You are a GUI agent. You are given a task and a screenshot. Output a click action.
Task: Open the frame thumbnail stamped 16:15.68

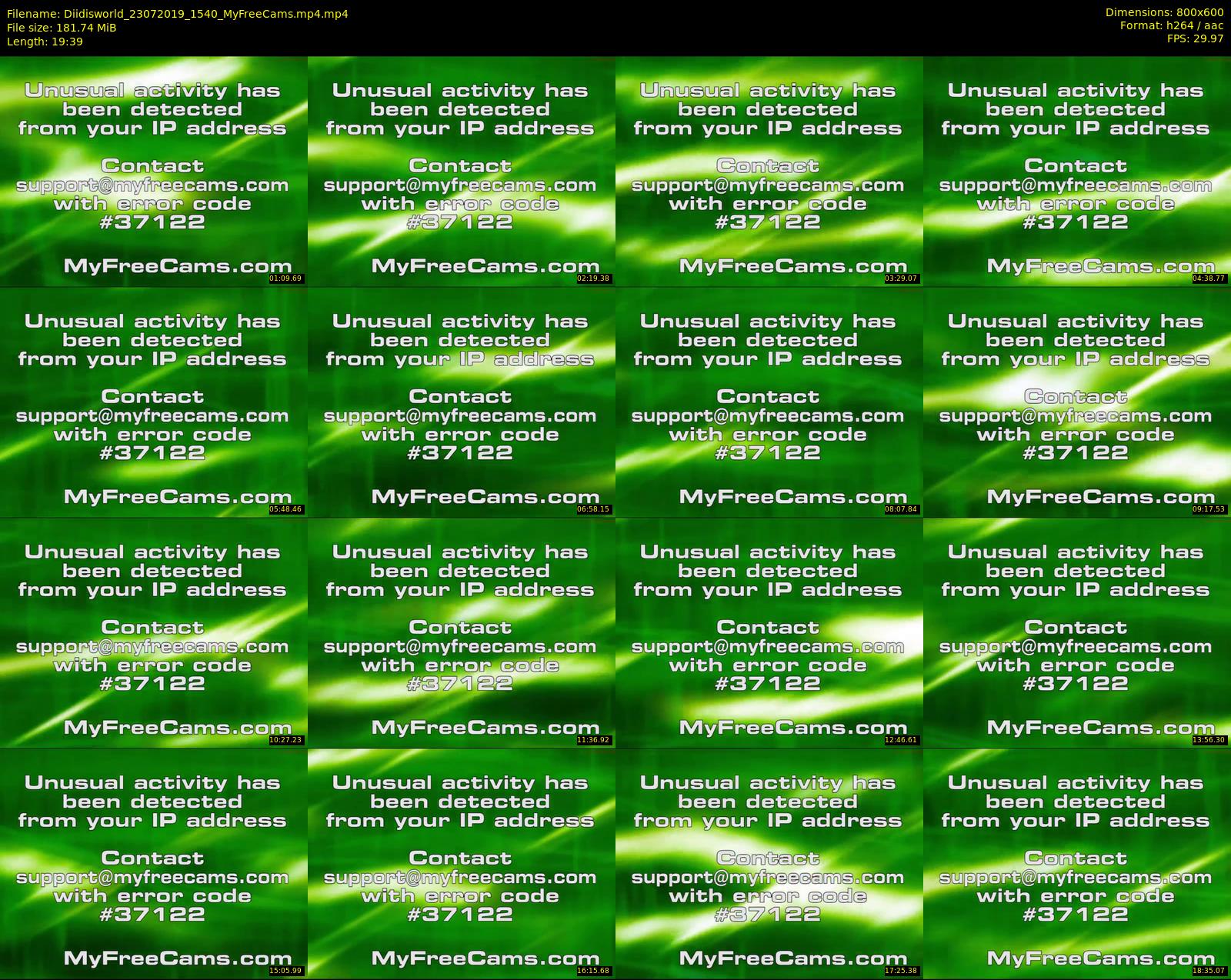[x=461, y=864]
